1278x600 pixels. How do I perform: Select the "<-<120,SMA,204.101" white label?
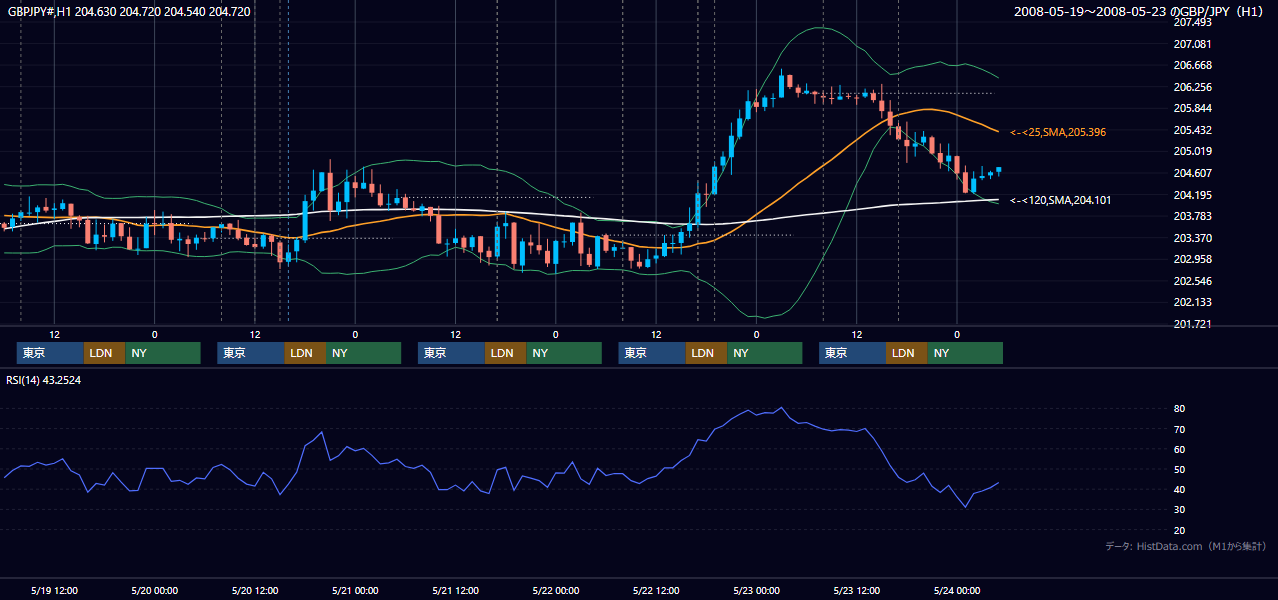1061,200
